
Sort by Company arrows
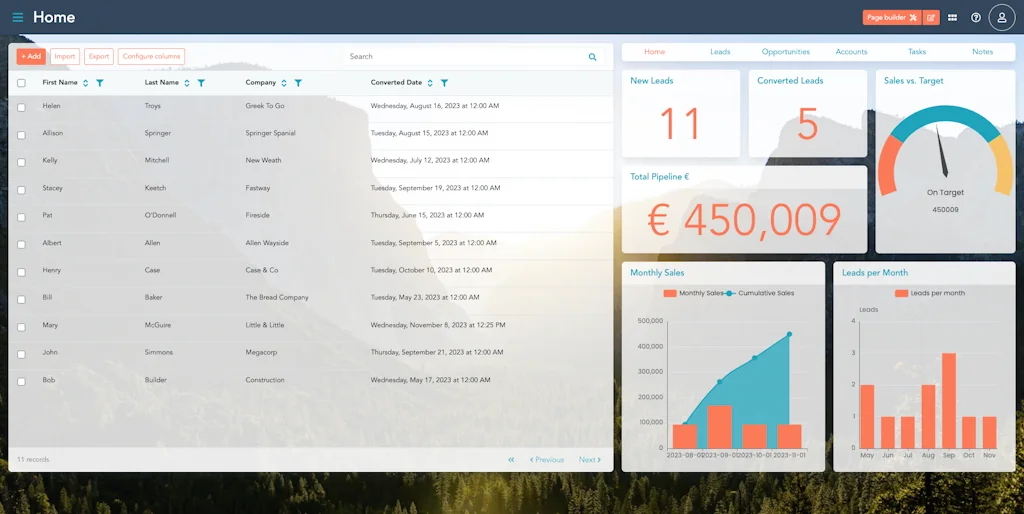[x=283, y=83]
